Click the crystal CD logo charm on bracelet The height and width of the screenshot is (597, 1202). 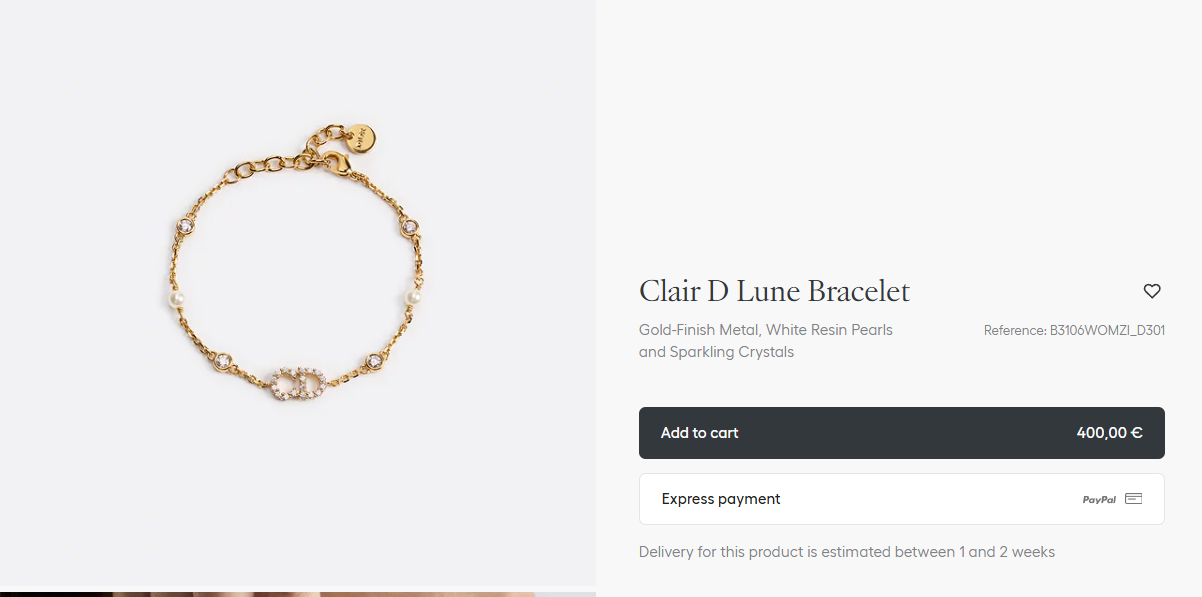click(298, 383)
